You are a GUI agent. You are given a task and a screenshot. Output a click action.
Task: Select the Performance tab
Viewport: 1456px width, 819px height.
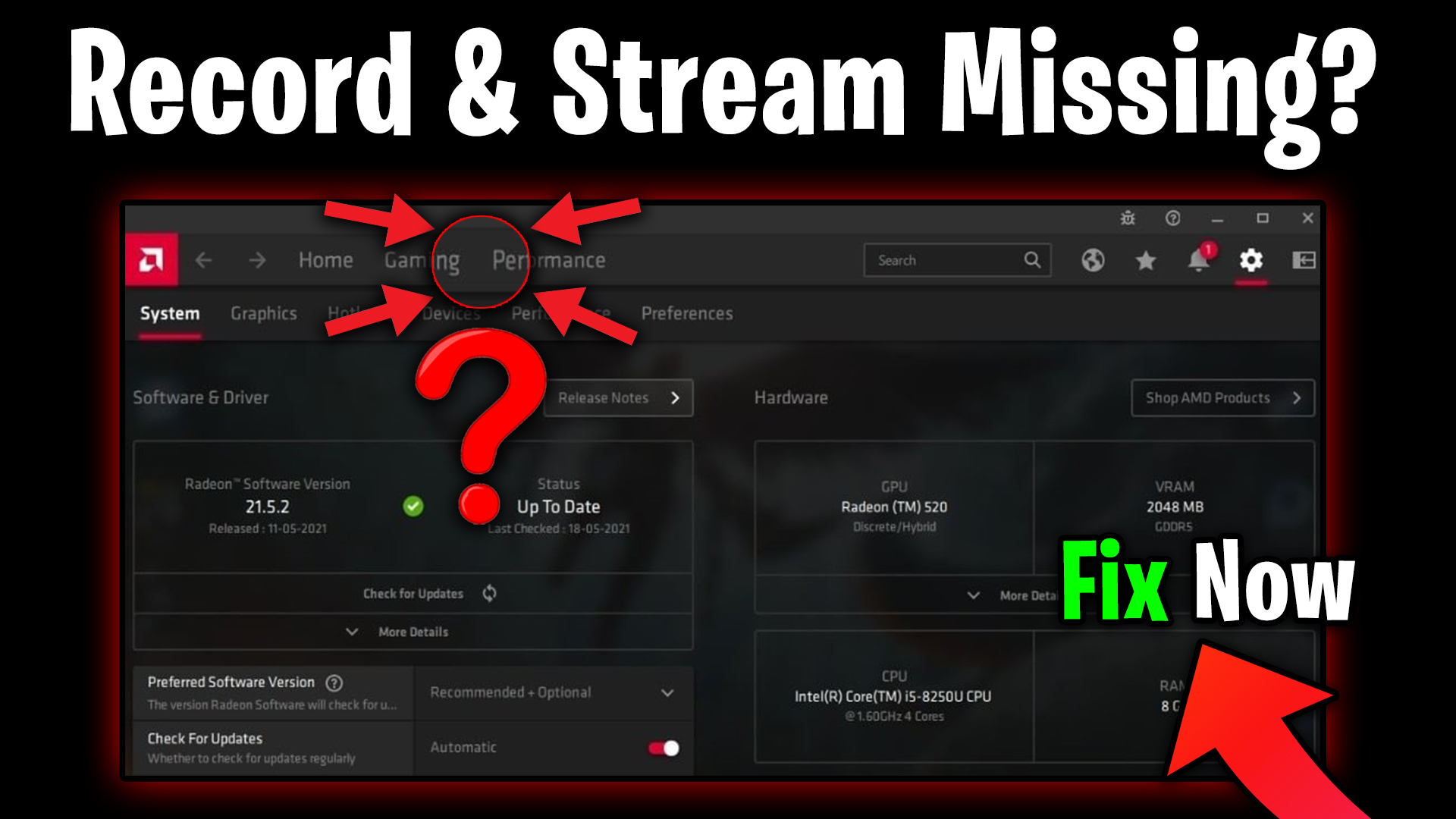point(547,260)
